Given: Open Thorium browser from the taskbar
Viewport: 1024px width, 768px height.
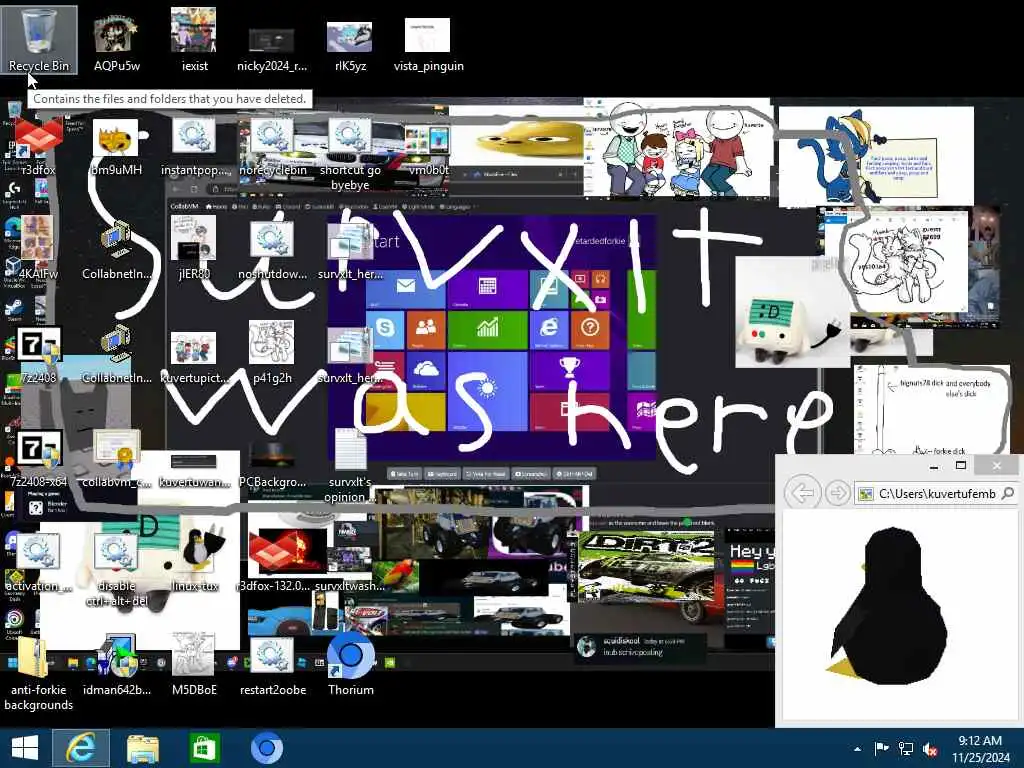Looking at the screenshot, I should [x=266, y=748].
